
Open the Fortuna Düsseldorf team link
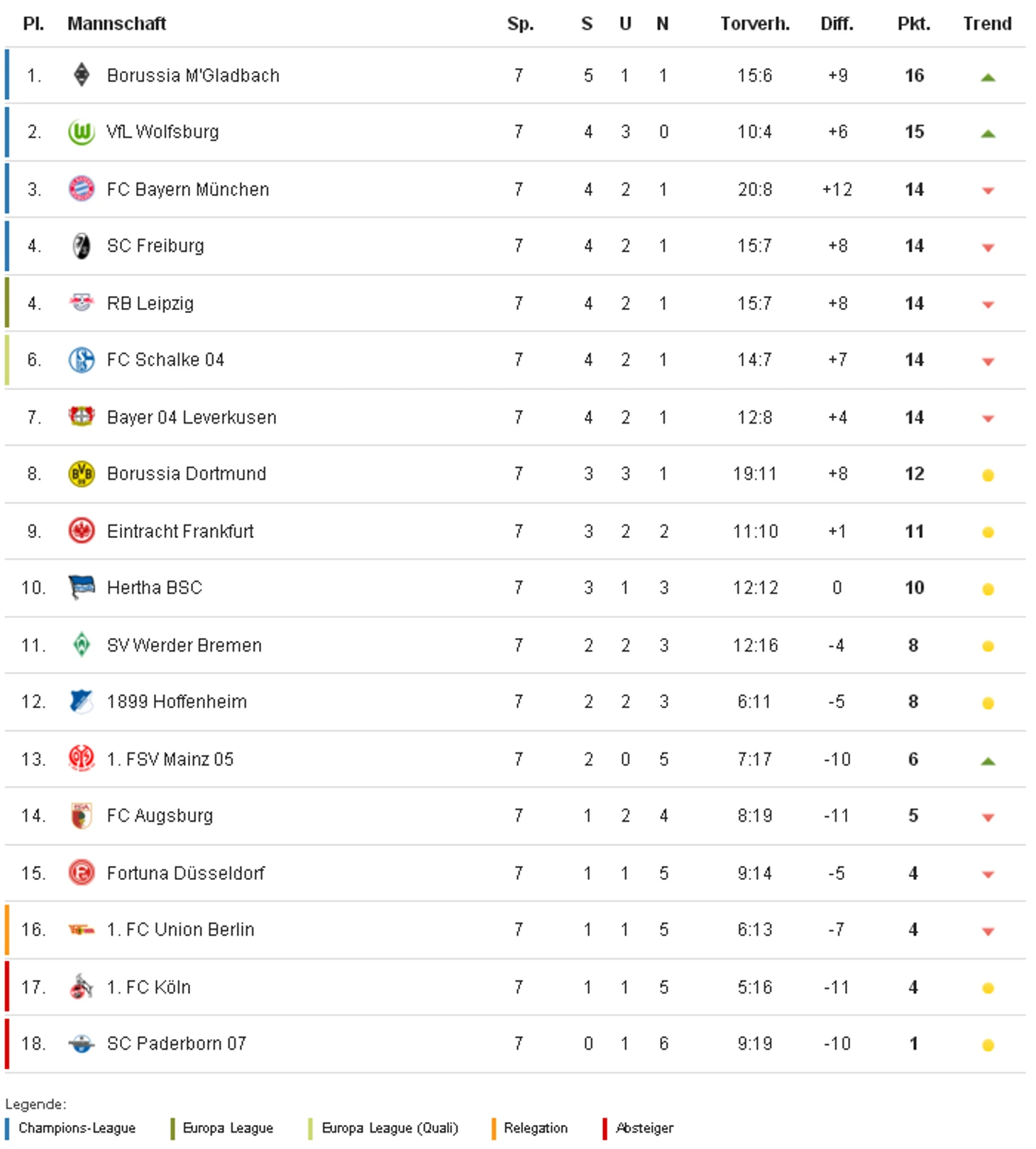tap(185, 873)
